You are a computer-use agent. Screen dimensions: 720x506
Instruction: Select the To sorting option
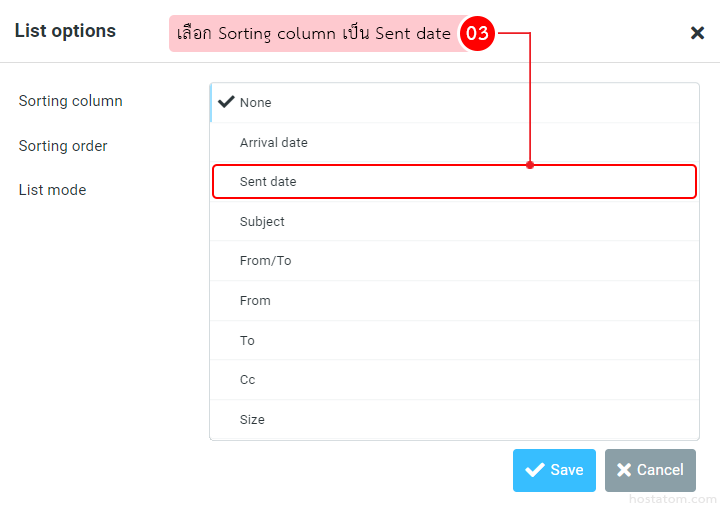(x=247, y=341)
